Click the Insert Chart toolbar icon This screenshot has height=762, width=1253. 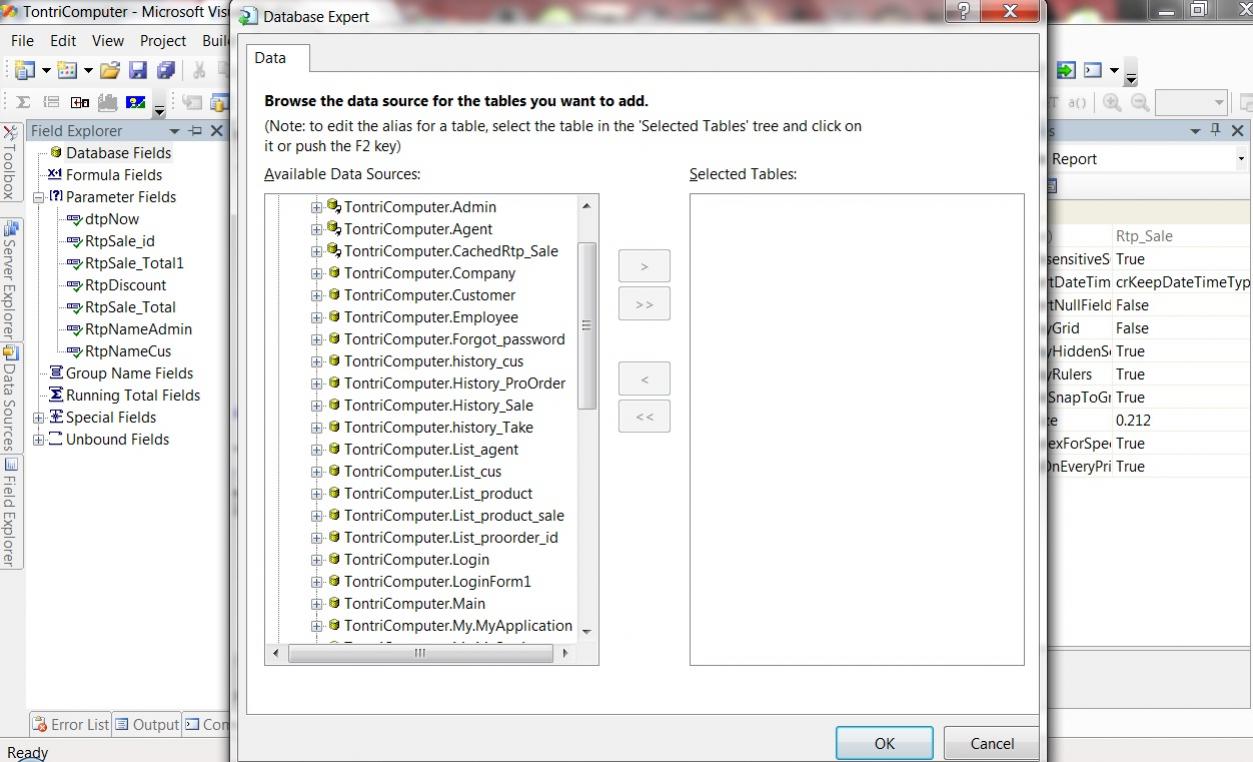coord(107,102)
